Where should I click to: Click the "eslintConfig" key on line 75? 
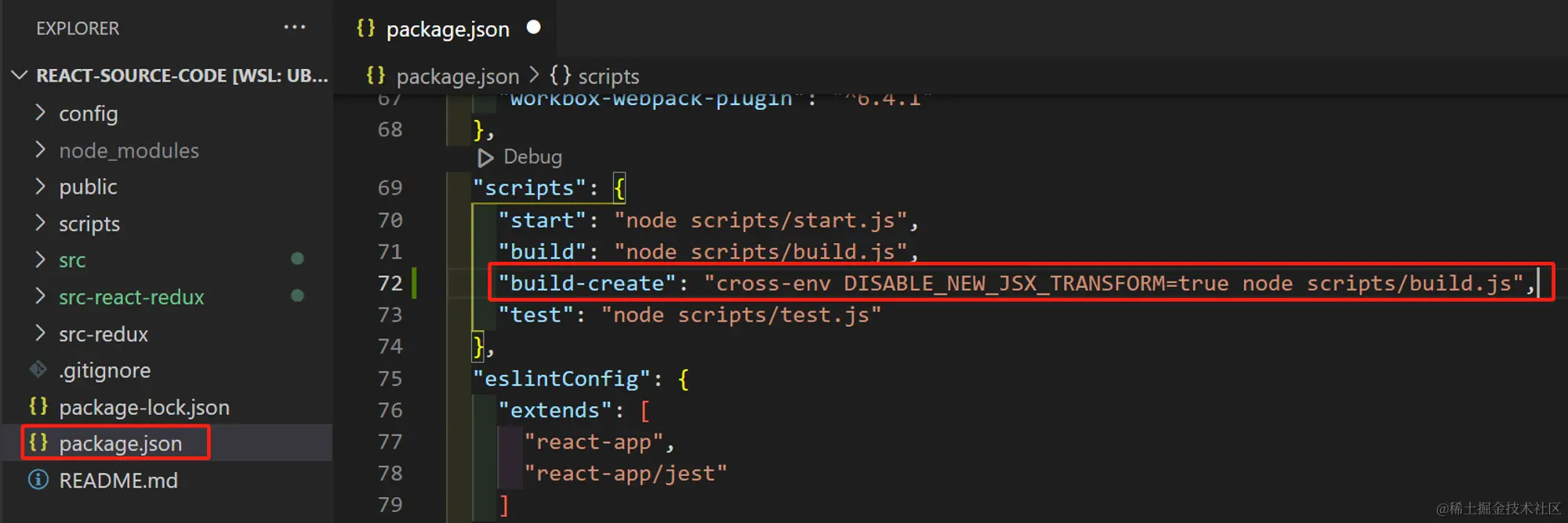coord(561,379)
